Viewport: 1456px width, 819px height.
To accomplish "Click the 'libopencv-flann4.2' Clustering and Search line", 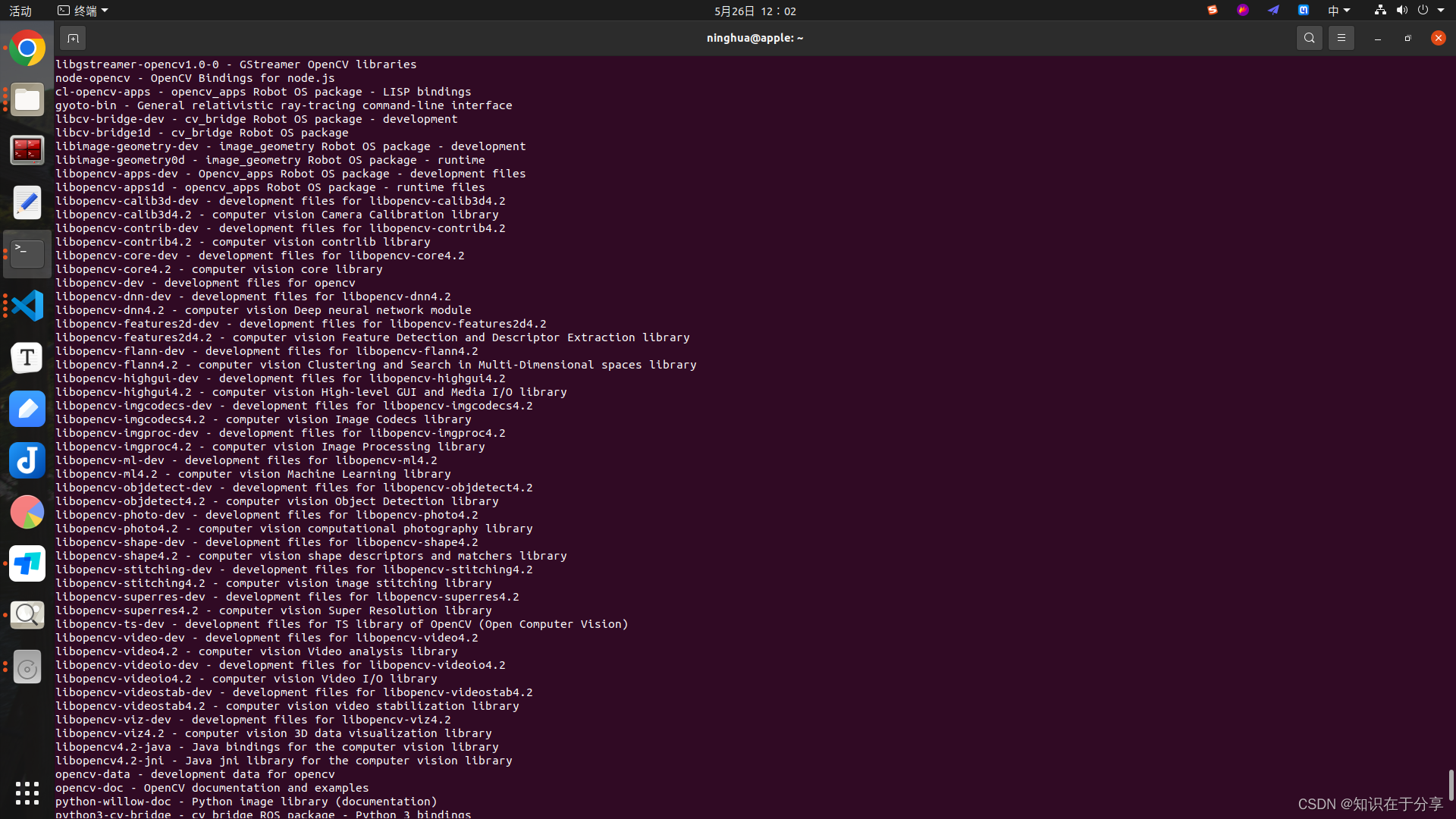I will click(x=375, y=365).
